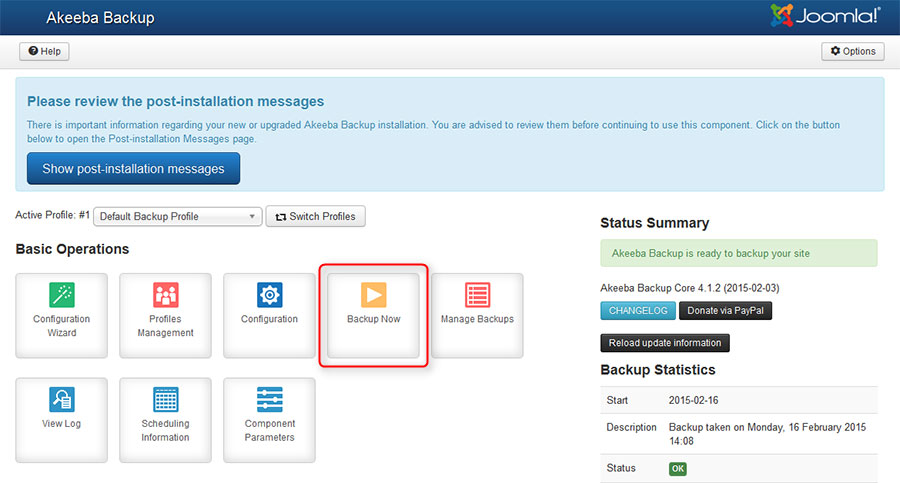The height and width of the screenshot is (483, 900).
Task: Click the Status Summary heading
Action: [654, 223]
